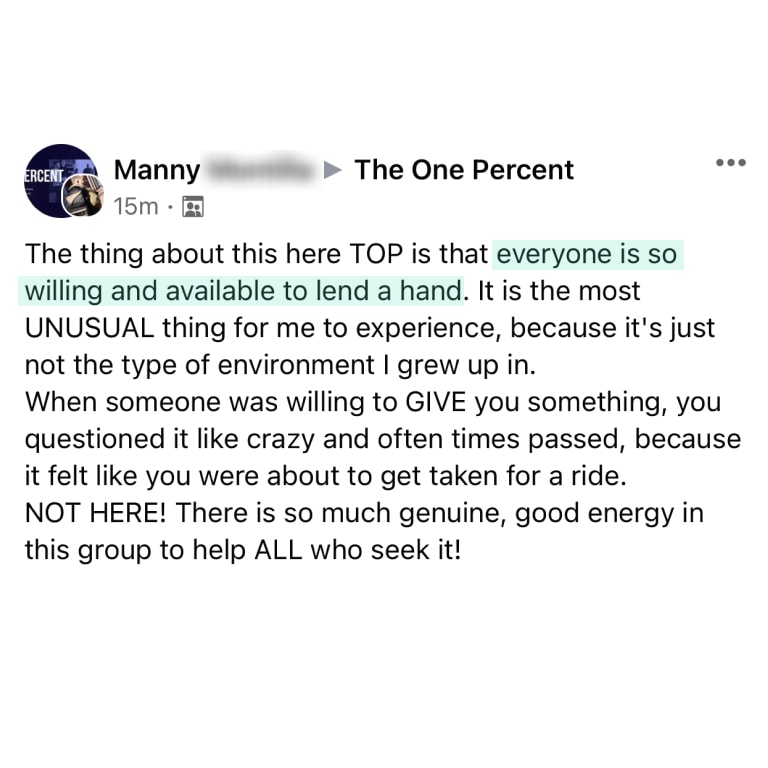Open the three-dot post options menu
This screenshot has width=768, height=768.
click(x=731, y=163)
